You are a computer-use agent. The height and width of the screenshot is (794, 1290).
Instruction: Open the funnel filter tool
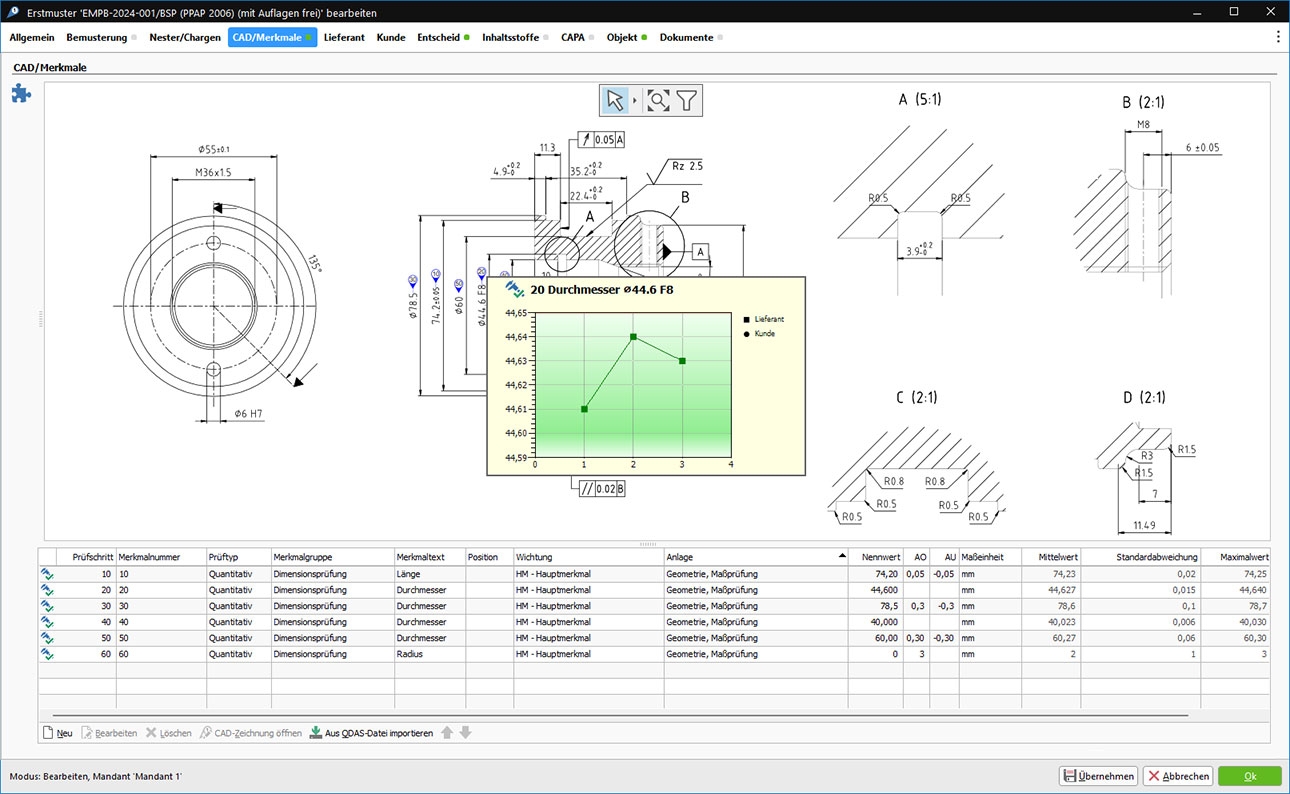[x=687, y=100]
